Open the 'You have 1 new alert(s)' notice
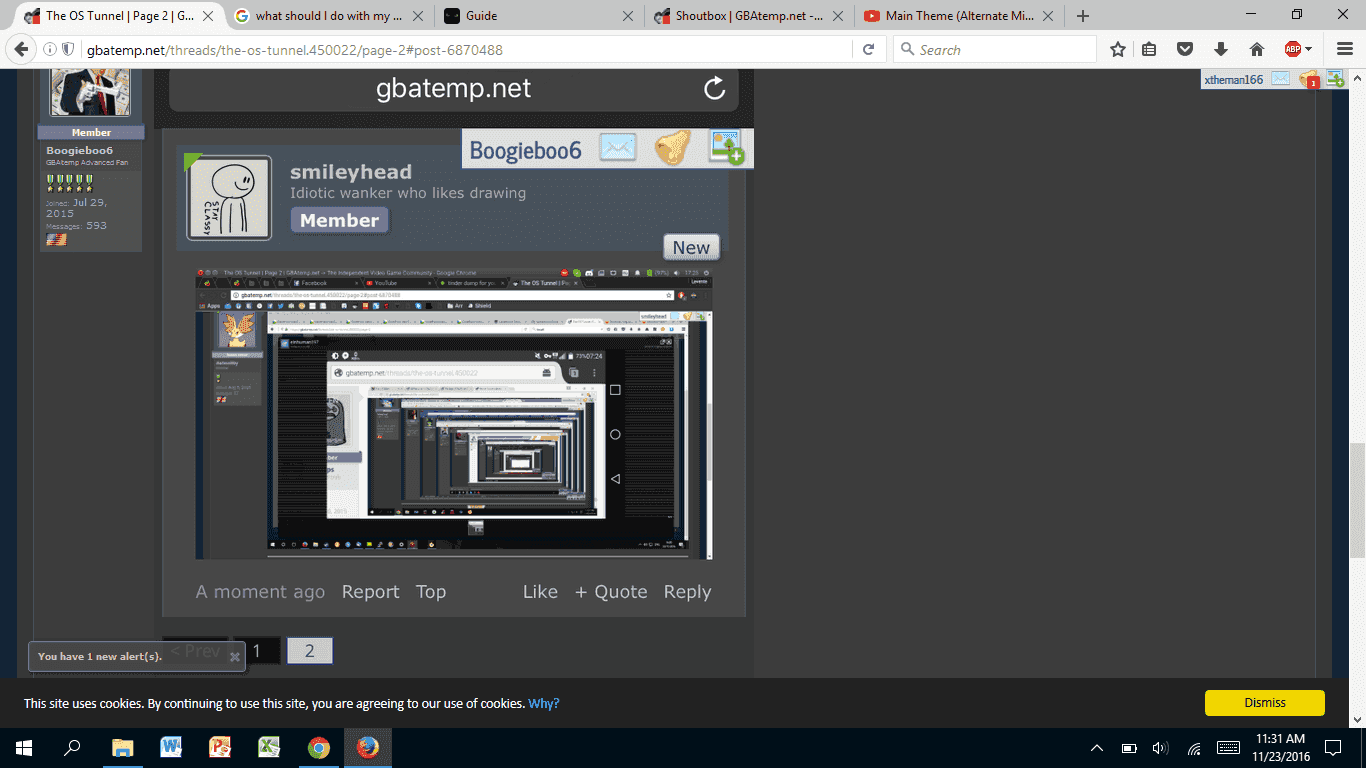The width and height of the screenshot is (1366, 768). pos(100,657)
